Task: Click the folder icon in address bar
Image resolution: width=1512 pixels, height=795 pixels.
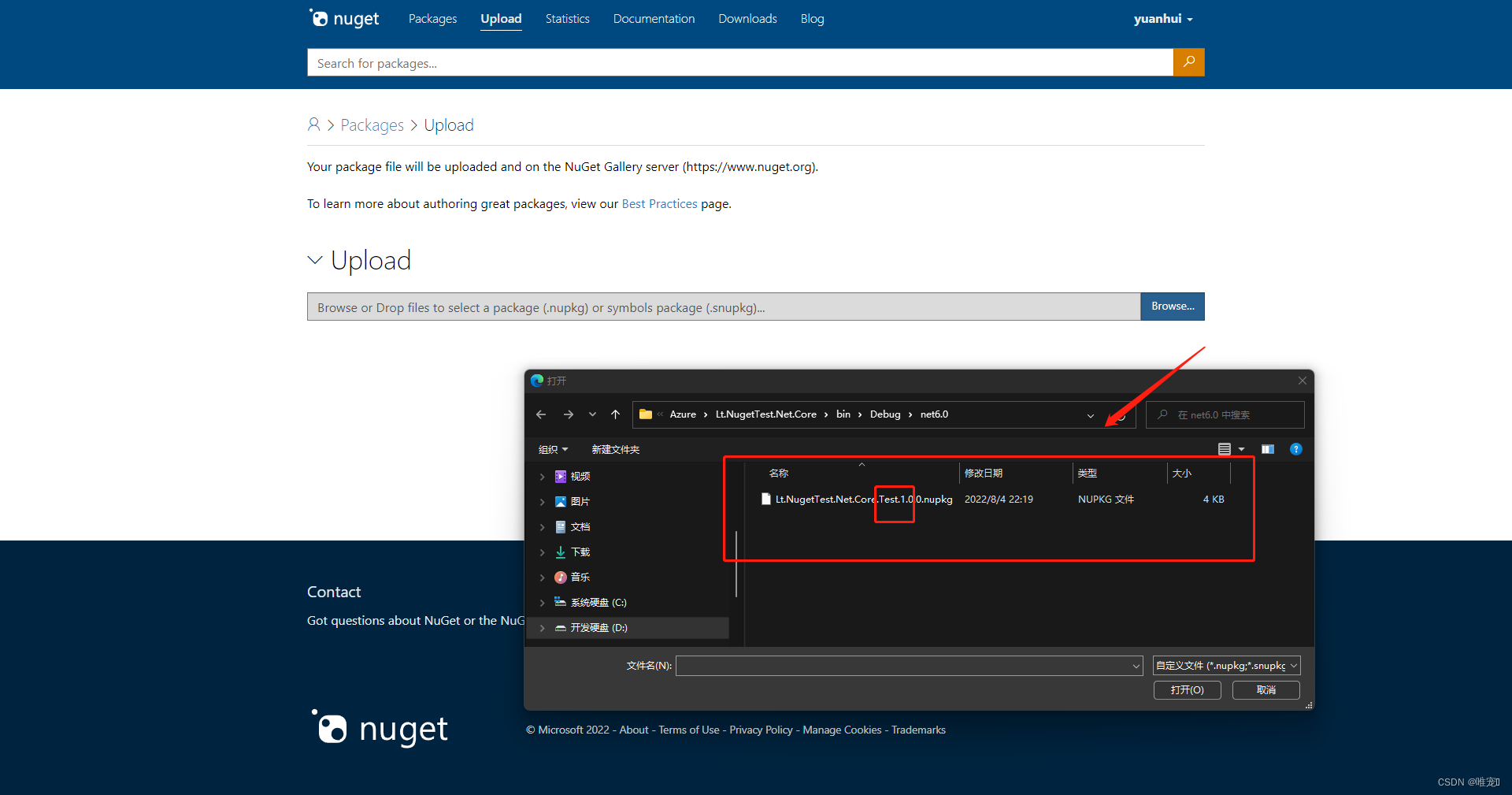Action: [646, 414]
